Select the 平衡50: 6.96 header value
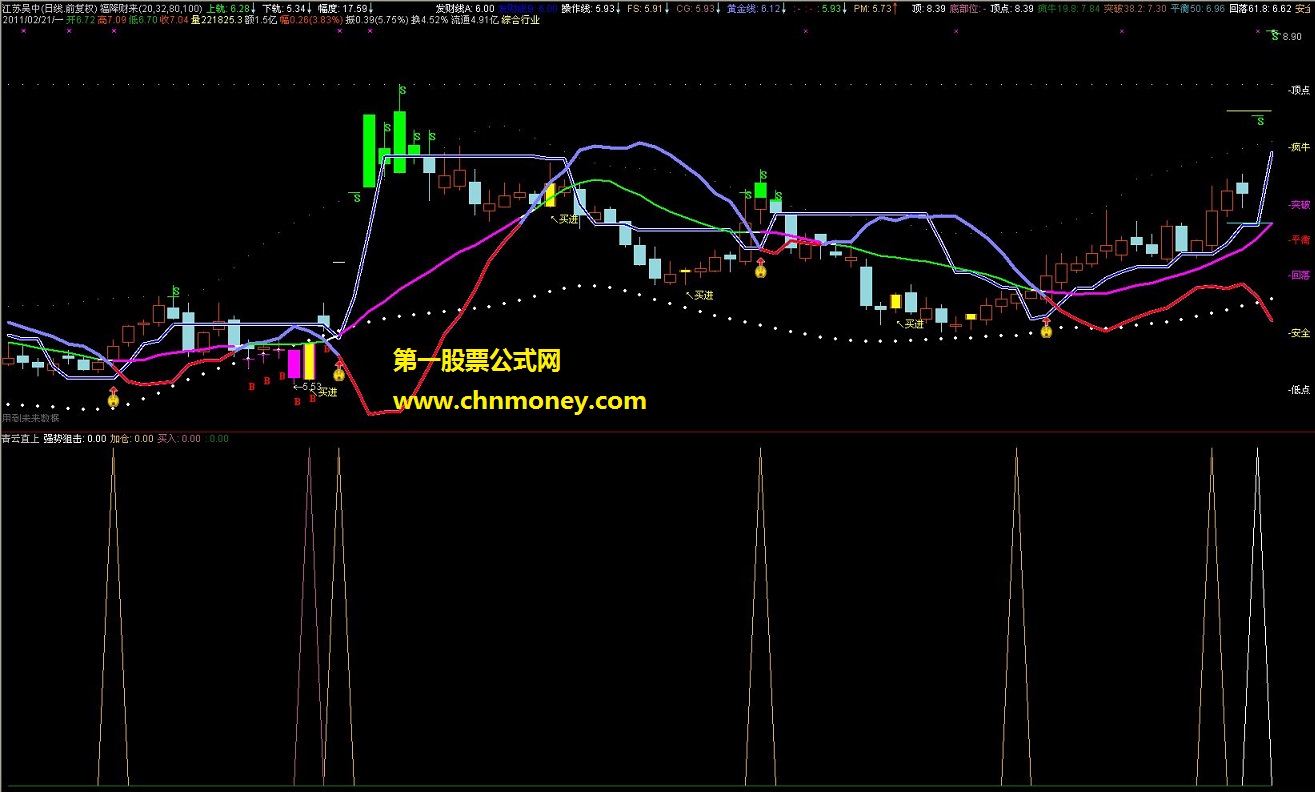Image resolution: width=1315 pixels, height=792 pixels. (1196, 7)
